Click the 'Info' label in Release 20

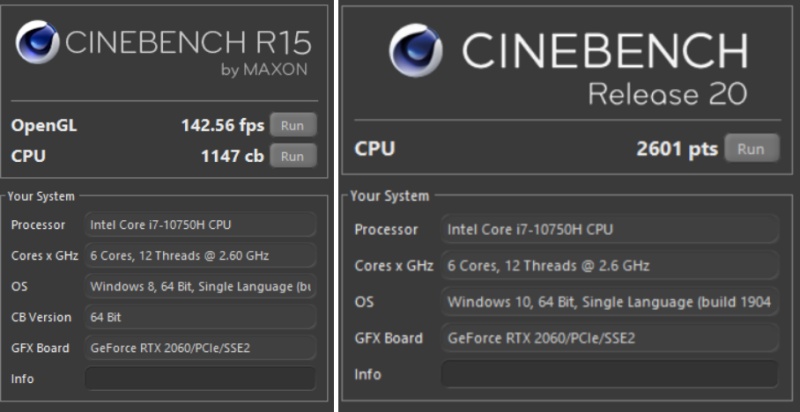[368, 374]
